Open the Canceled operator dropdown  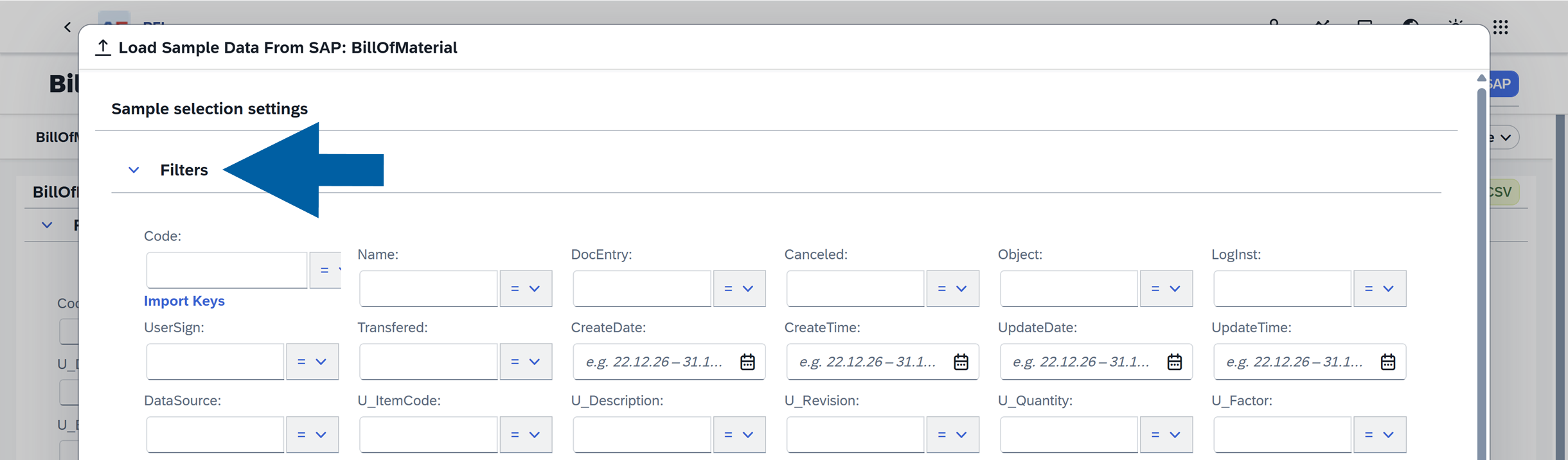click(x=952, y=288)
